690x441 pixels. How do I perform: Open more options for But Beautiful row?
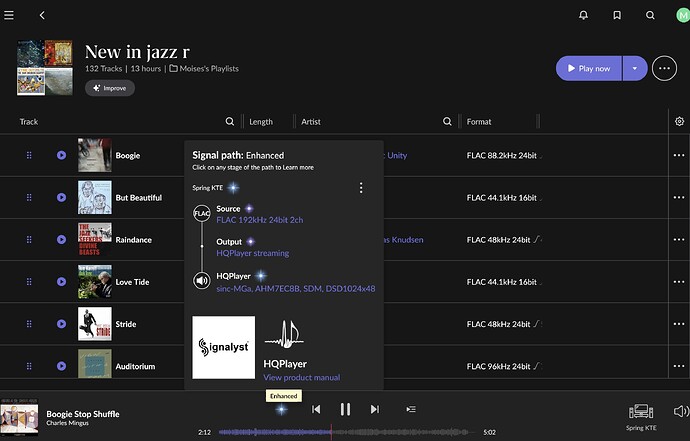pyautogui.click(x=679, y=198)
